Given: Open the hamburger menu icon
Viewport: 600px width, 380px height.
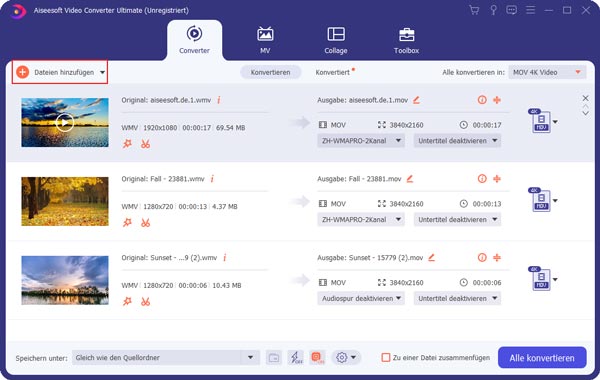Looking at the screenshot, I should click(530, 10).
